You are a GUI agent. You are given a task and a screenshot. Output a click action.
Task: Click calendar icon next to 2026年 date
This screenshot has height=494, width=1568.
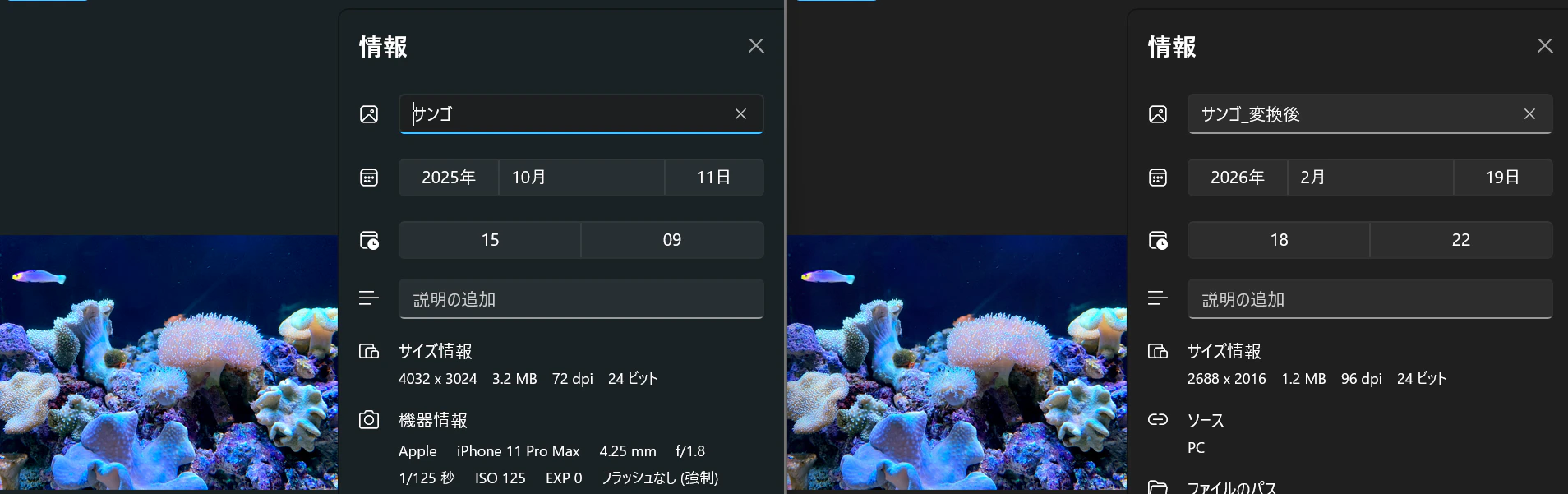click(x=1158, y=178)
